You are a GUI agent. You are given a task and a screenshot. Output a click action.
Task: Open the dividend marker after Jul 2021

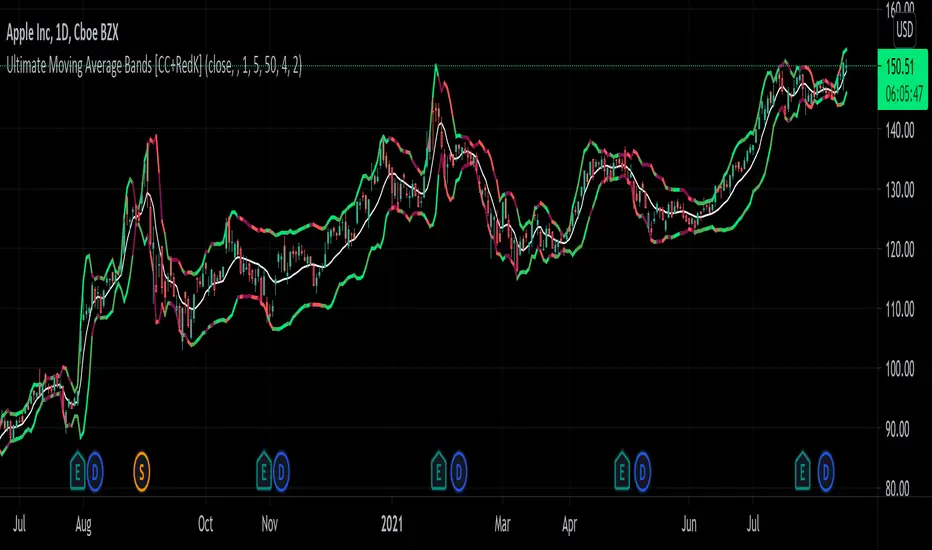coord(826,472)
